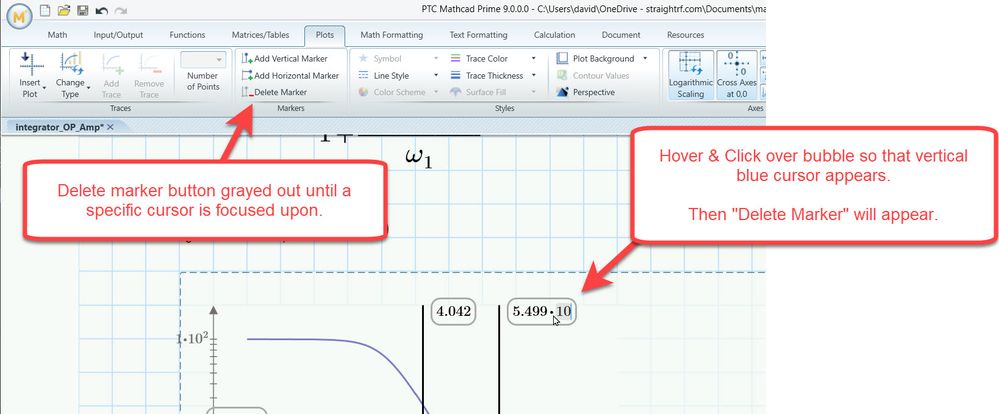Open the Calculation ribbon tab

pyautogui.click(x=554, y=35)
